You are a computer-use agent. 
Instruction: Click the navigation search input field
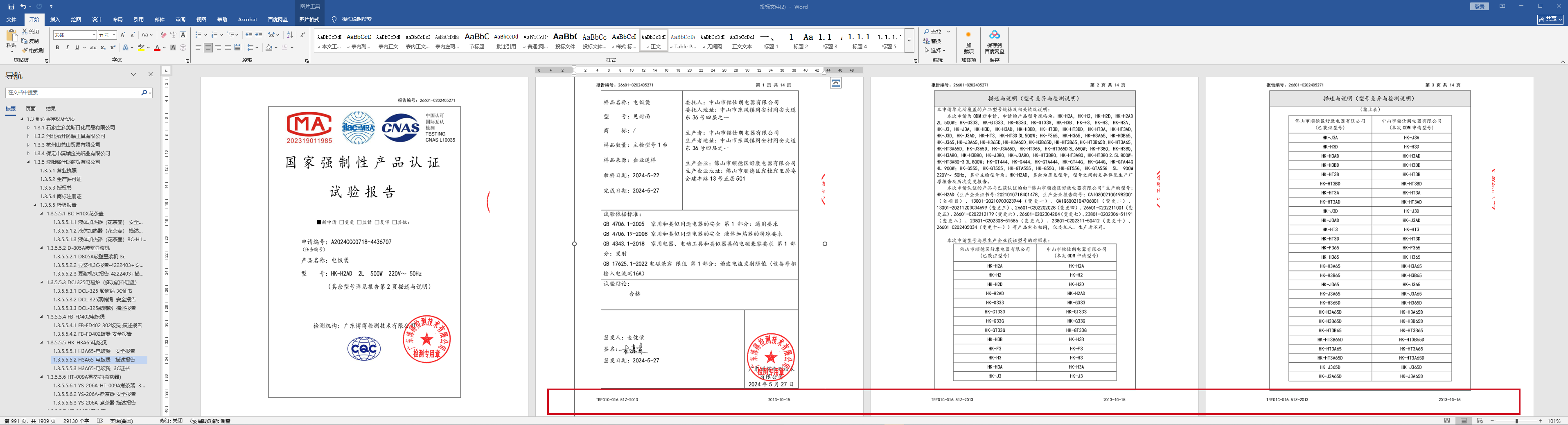73,93
